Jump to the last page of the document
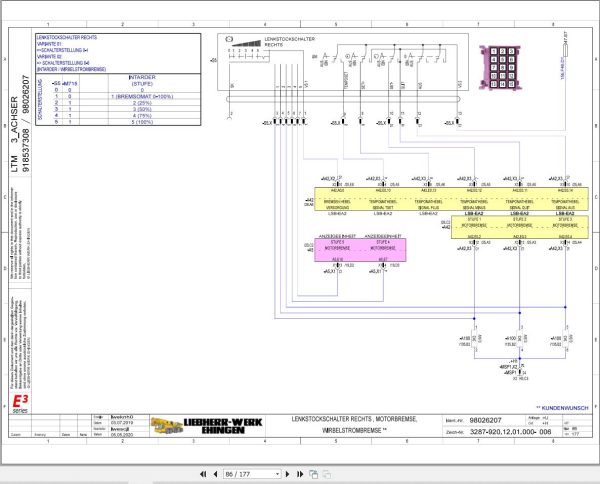600x484 pixels. click(300, 474)
